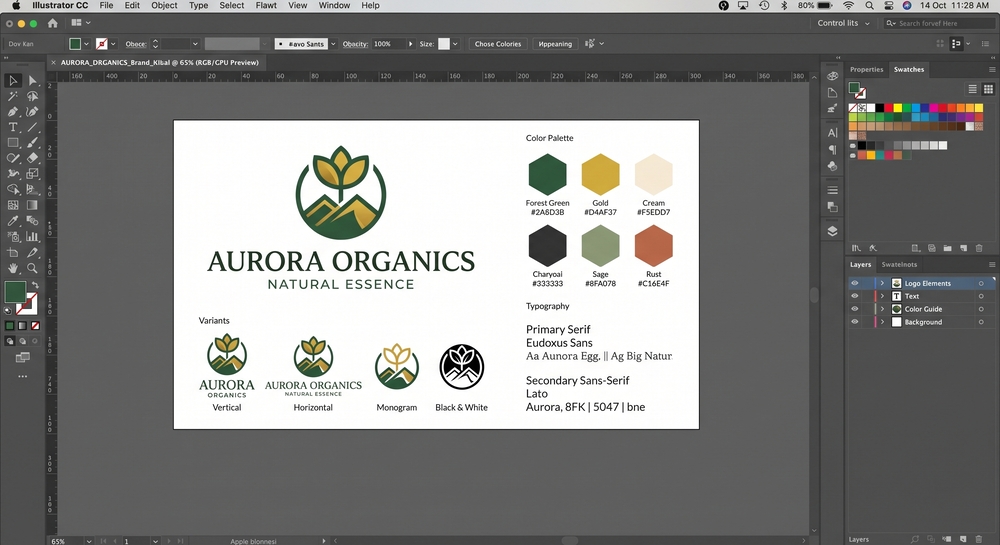Open the Home screen icon

click(52, 23)
